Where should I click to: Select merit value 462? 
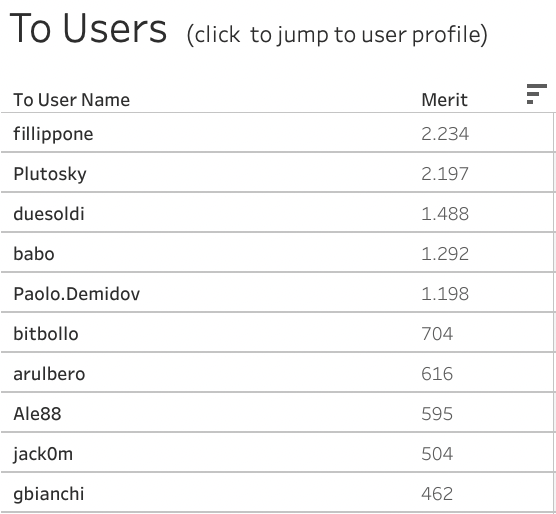click(x=437, y=494)
